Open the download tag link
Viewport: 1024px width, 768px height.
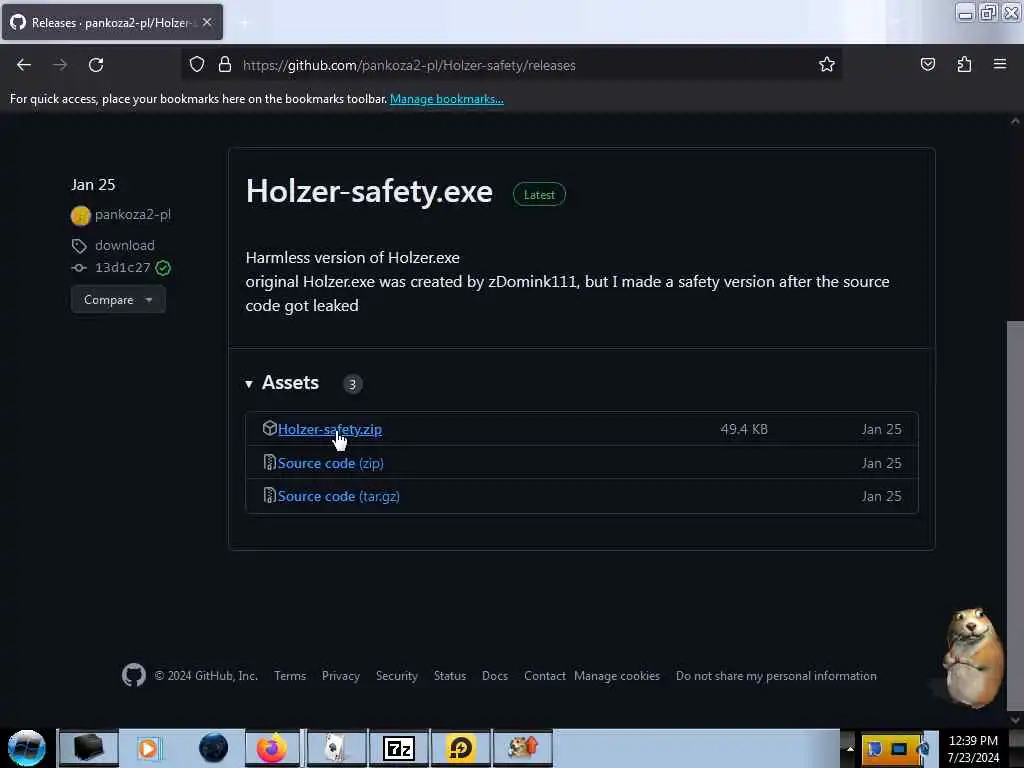click(125, 246)
